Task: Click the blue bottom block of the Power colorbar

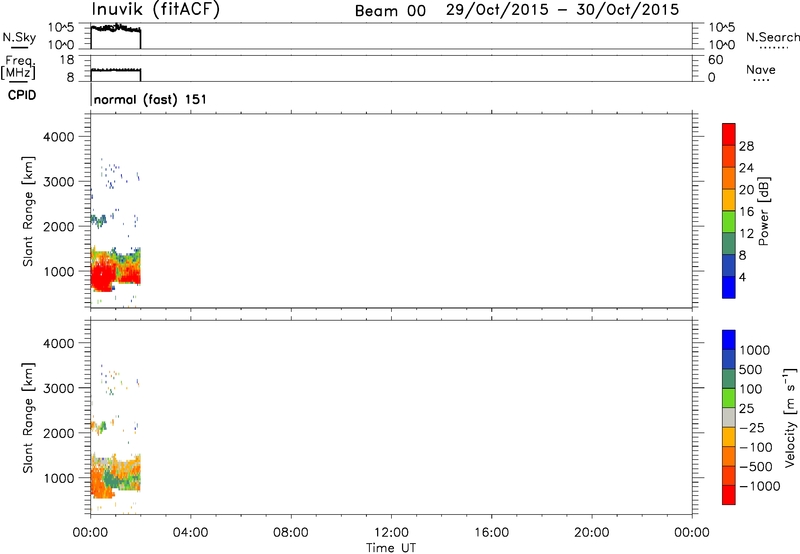Action: click(729, 287)
